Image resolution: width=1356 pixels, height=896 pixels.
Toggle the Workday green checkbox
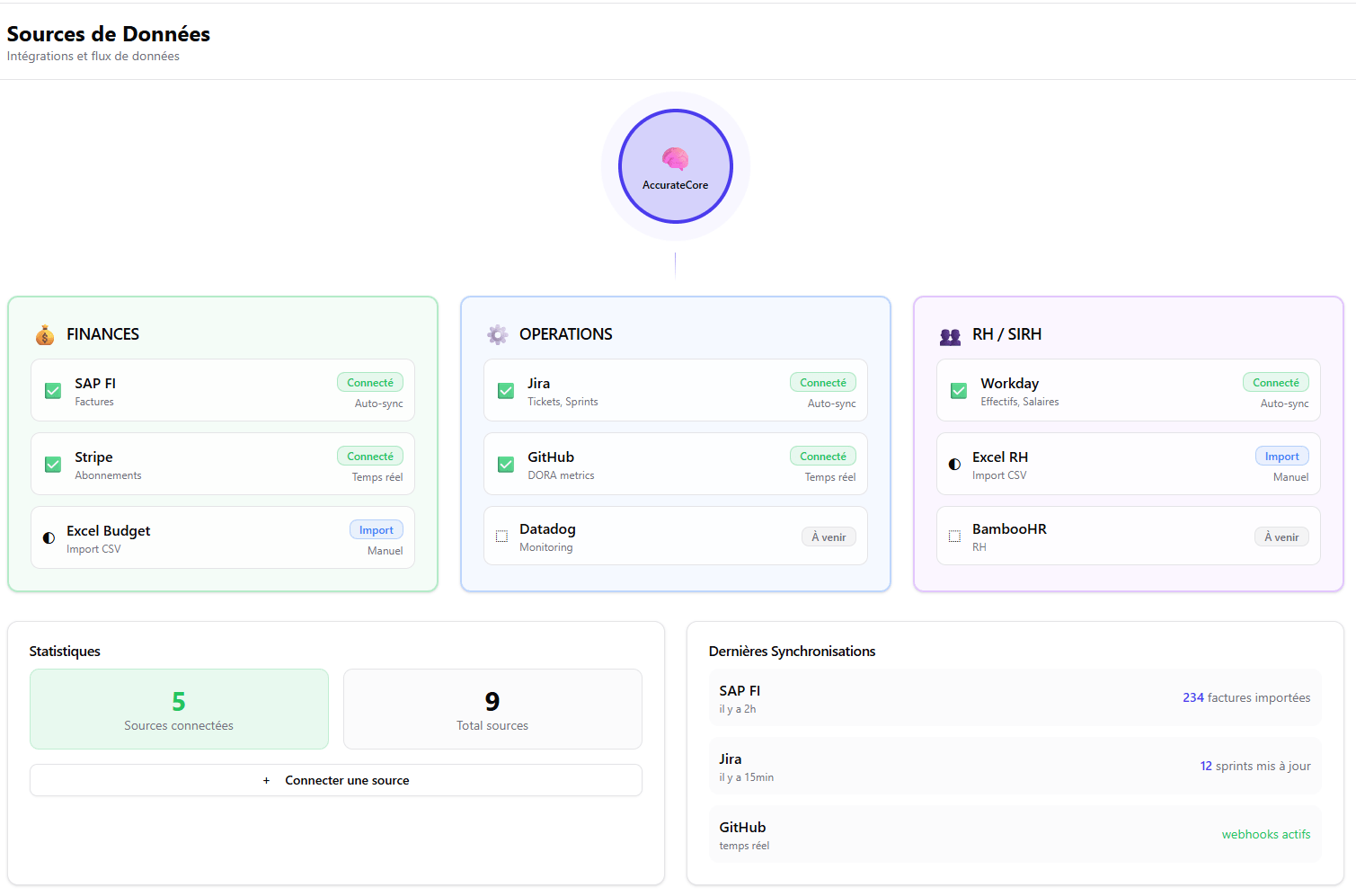click(x=959, y=391)
